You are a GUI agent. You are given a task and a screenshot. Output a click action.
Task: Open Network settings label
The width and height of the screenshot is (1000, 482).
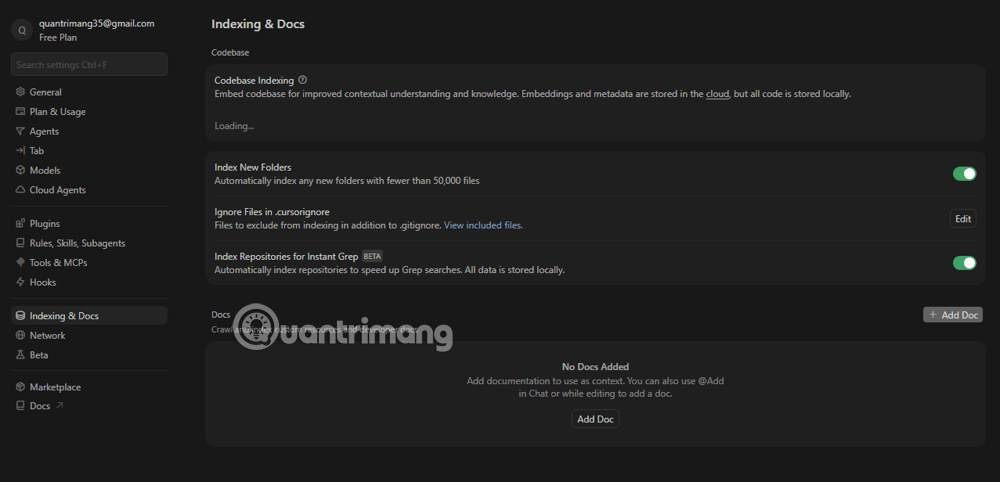click(48, 335)
